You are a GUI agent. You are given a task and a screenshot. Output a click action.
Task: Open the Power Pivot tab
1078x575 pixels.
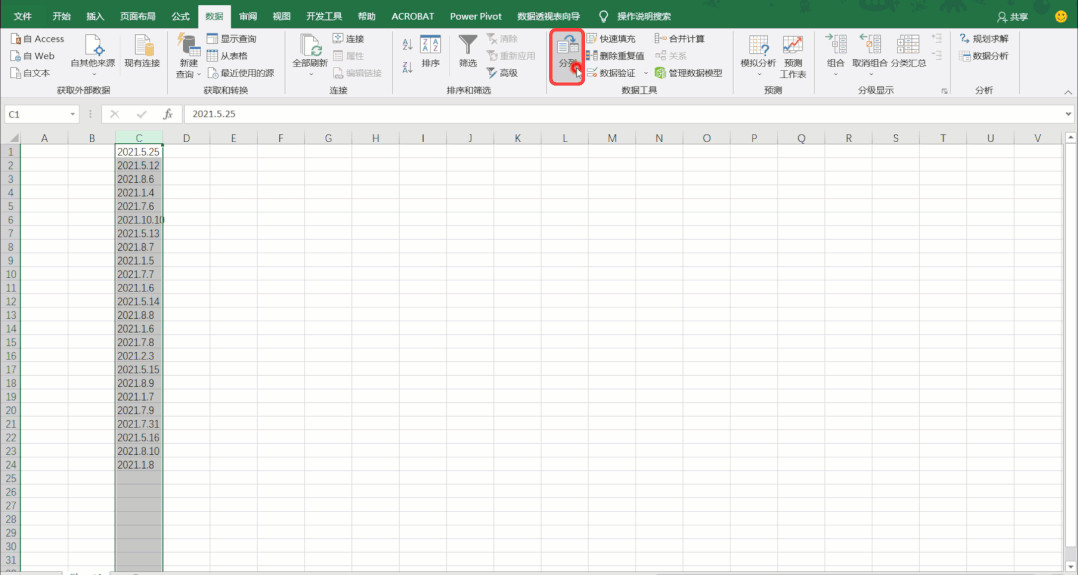pyautogui.click(x=476, y=16)
